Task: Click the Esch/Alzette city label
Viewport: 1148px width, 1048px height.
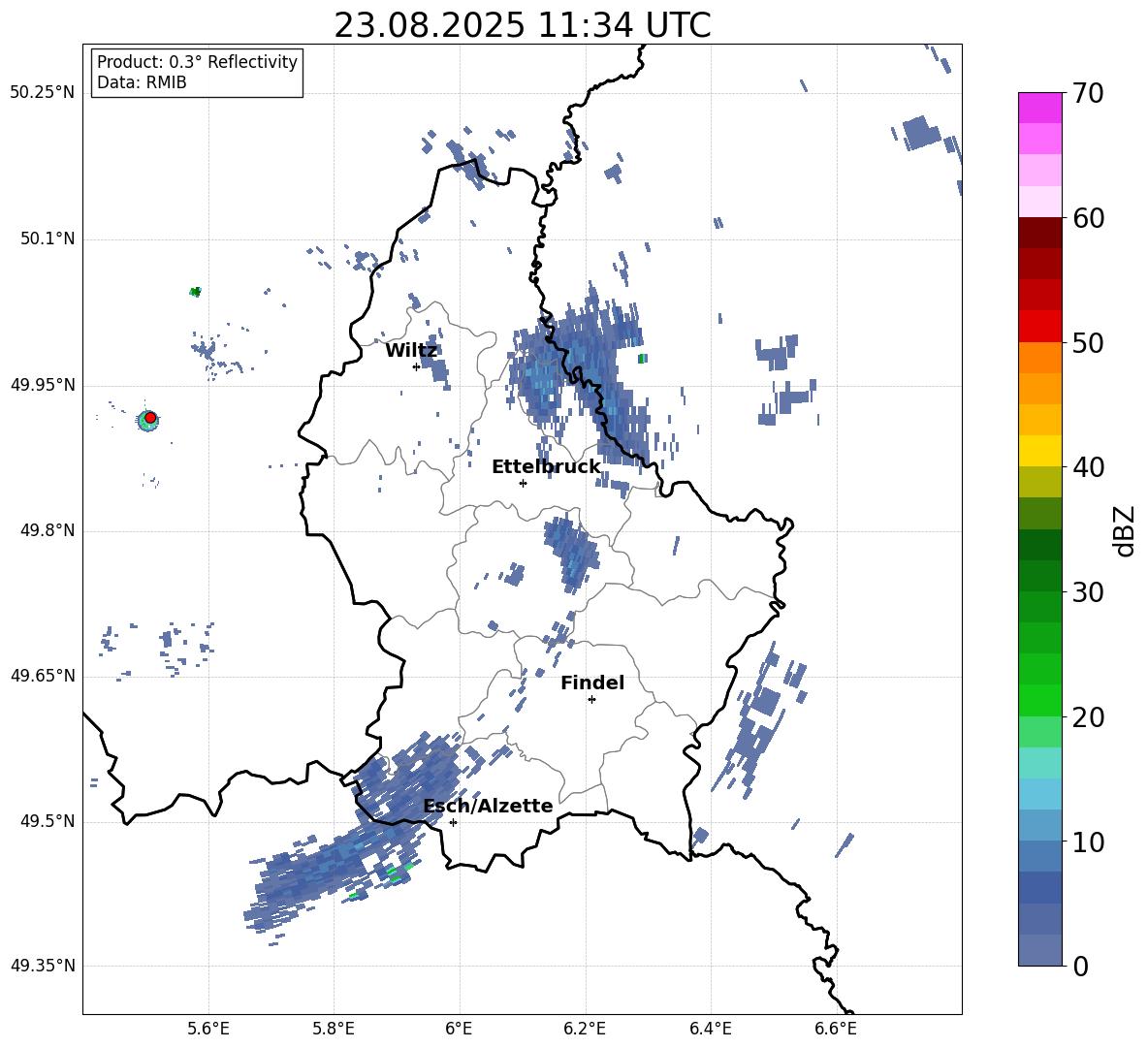Action: (488, 806)
